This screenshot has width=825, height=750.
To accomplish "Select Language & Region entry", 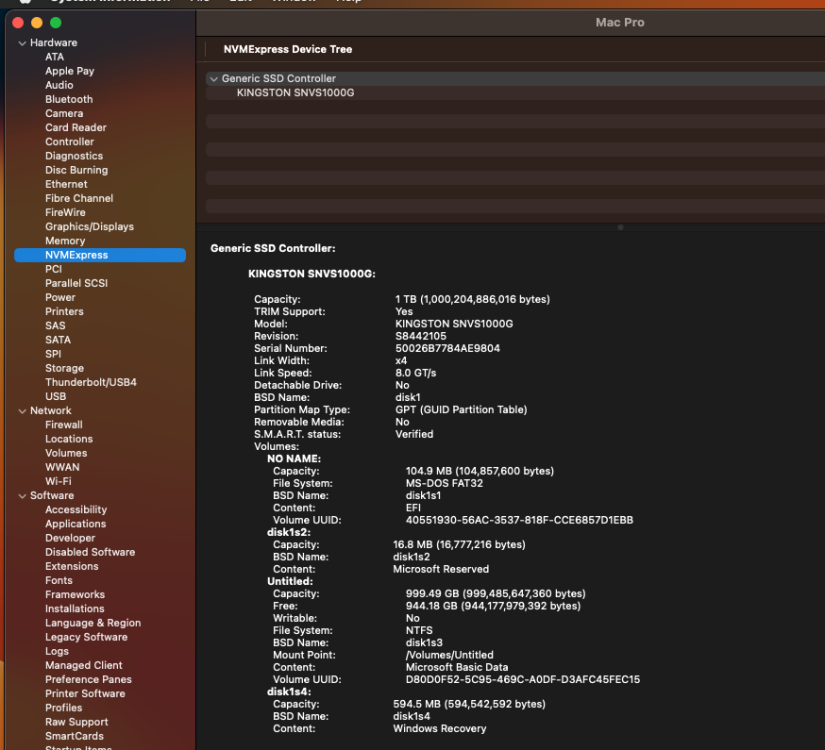I will point(93,624).
